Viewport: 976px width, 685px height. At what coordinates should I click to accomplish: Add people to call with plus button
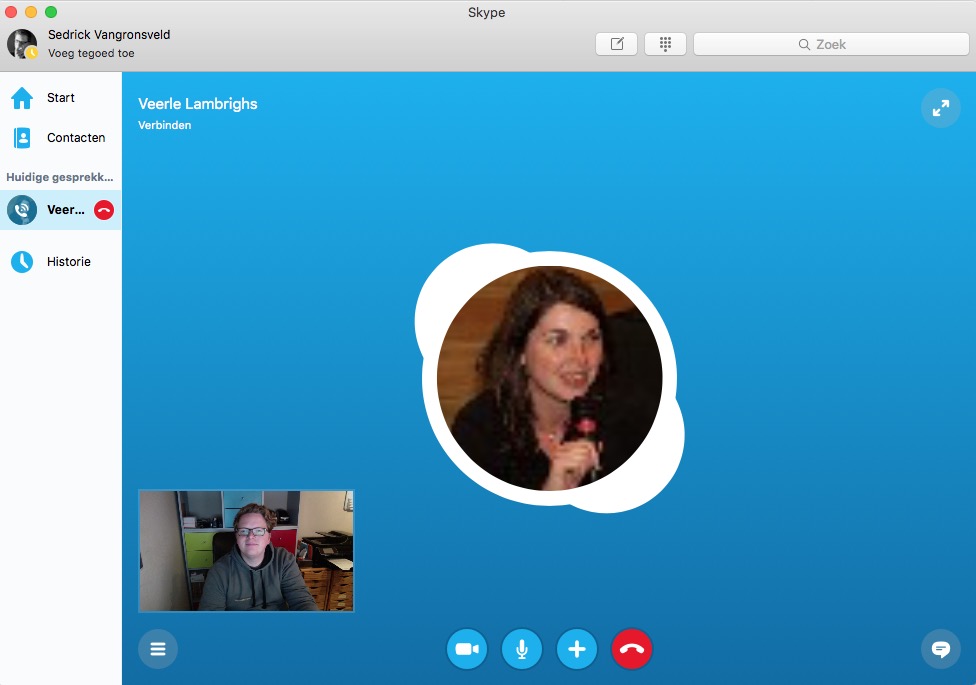(577, 649)
